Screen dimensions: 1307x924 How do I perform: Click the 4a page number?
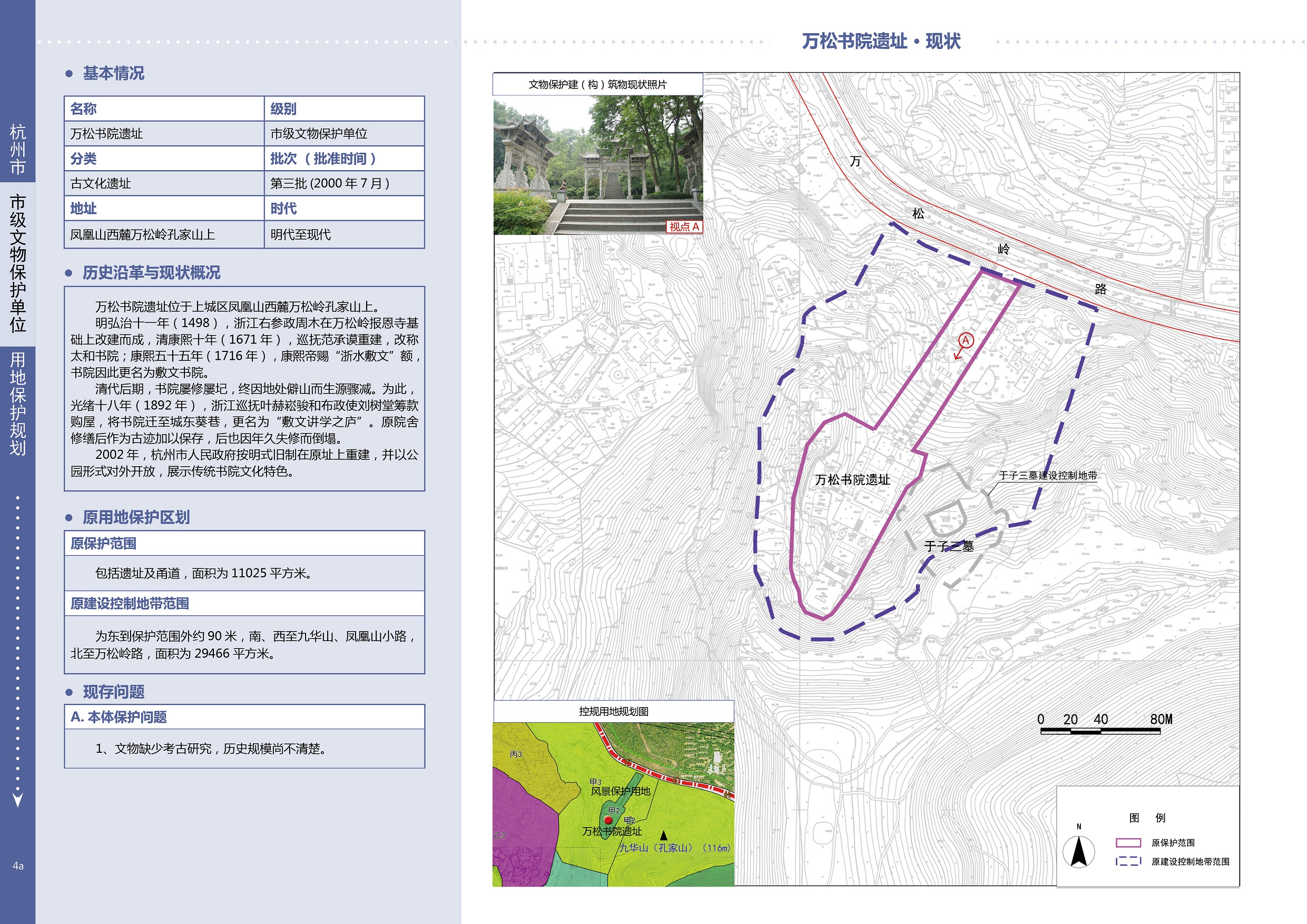17,866
